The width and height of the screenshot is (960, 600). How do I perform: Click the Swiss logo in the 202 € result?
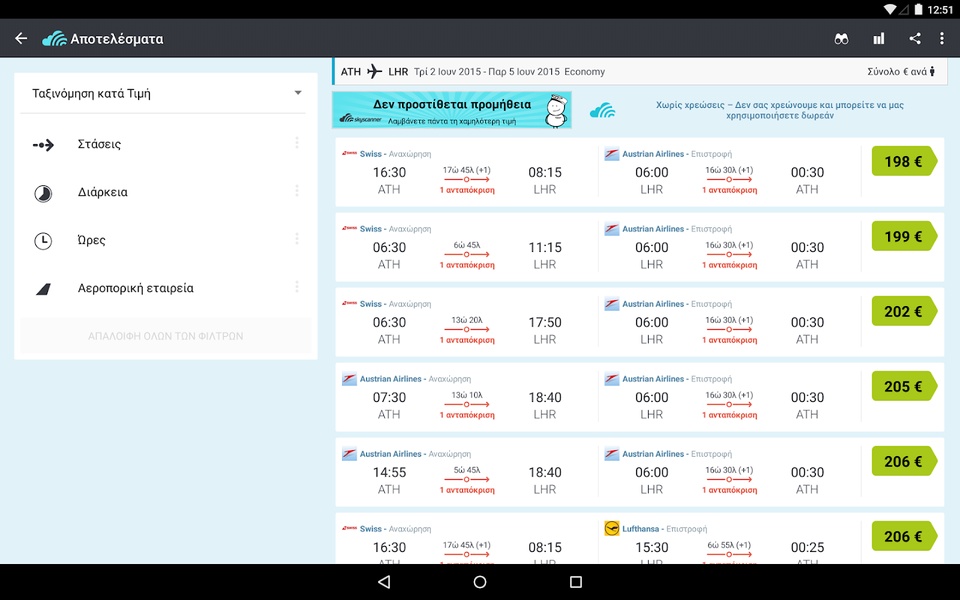(350, 303)
